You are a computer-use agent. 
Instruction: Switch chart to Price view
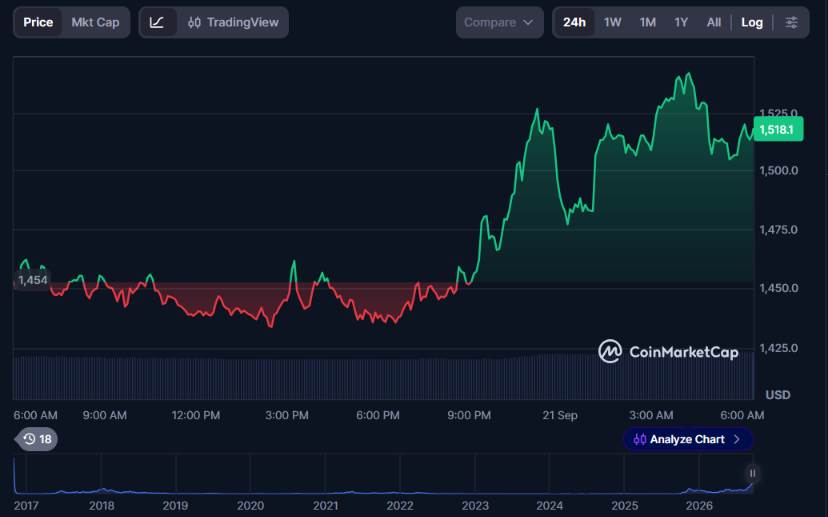coord(38,22)
